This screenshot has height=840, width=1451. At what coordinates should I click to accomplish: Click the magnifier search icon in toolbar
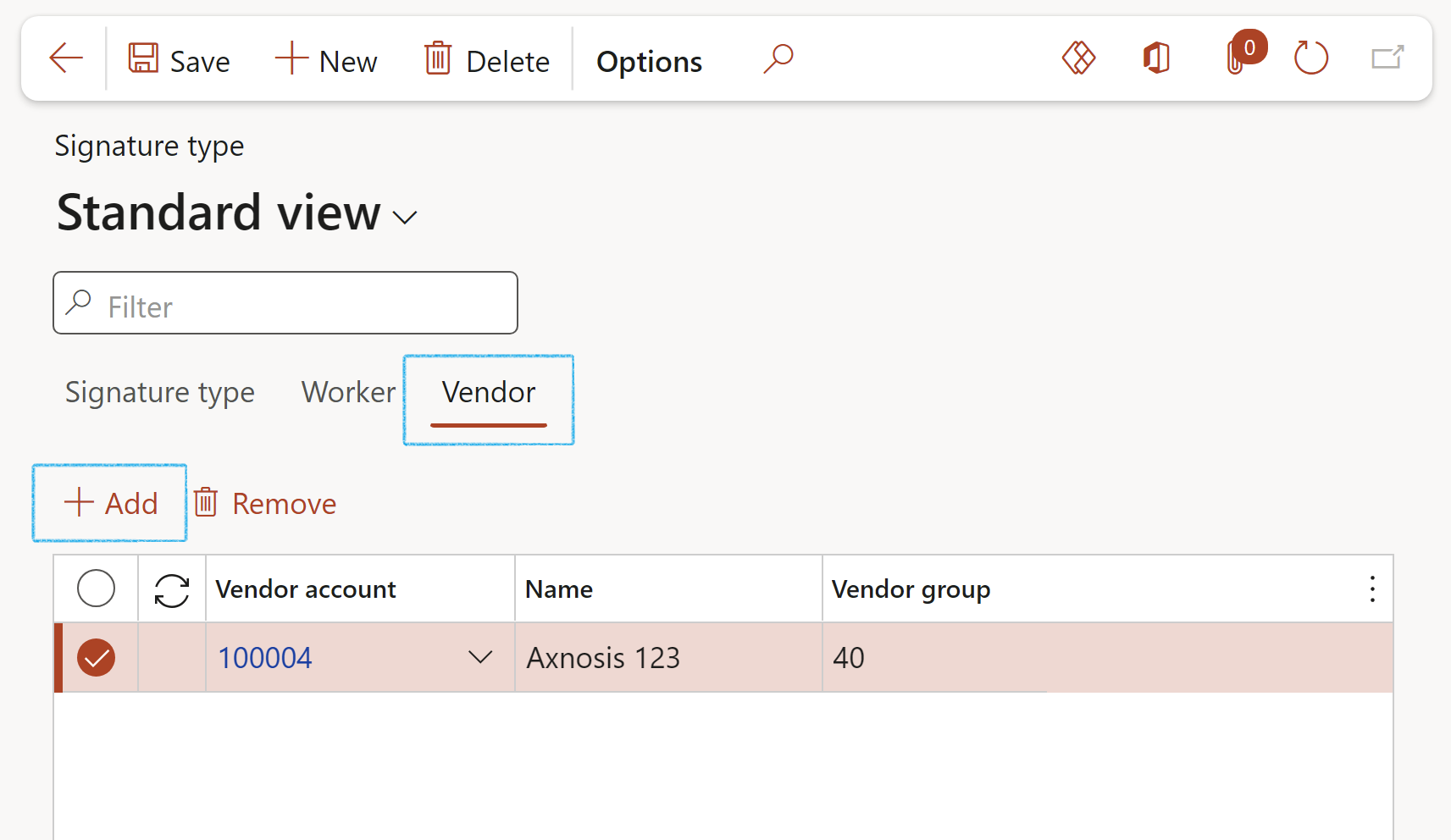(x=778, y=59)
